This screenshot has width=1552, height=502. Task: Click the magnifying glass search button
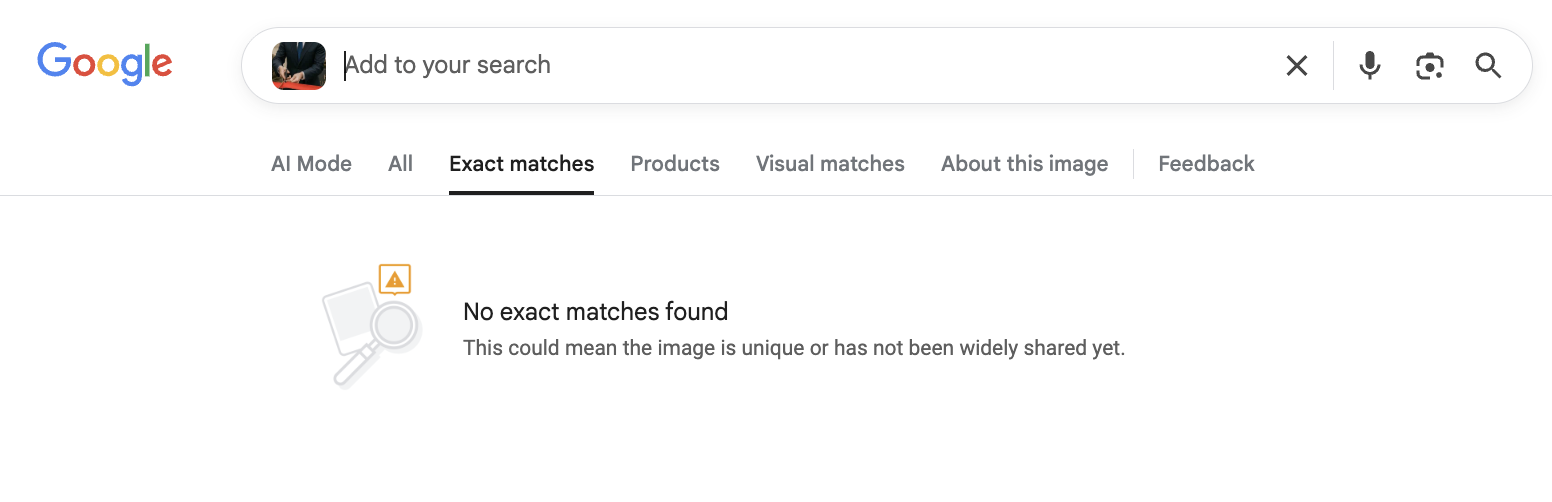[x=1488, y=66]
